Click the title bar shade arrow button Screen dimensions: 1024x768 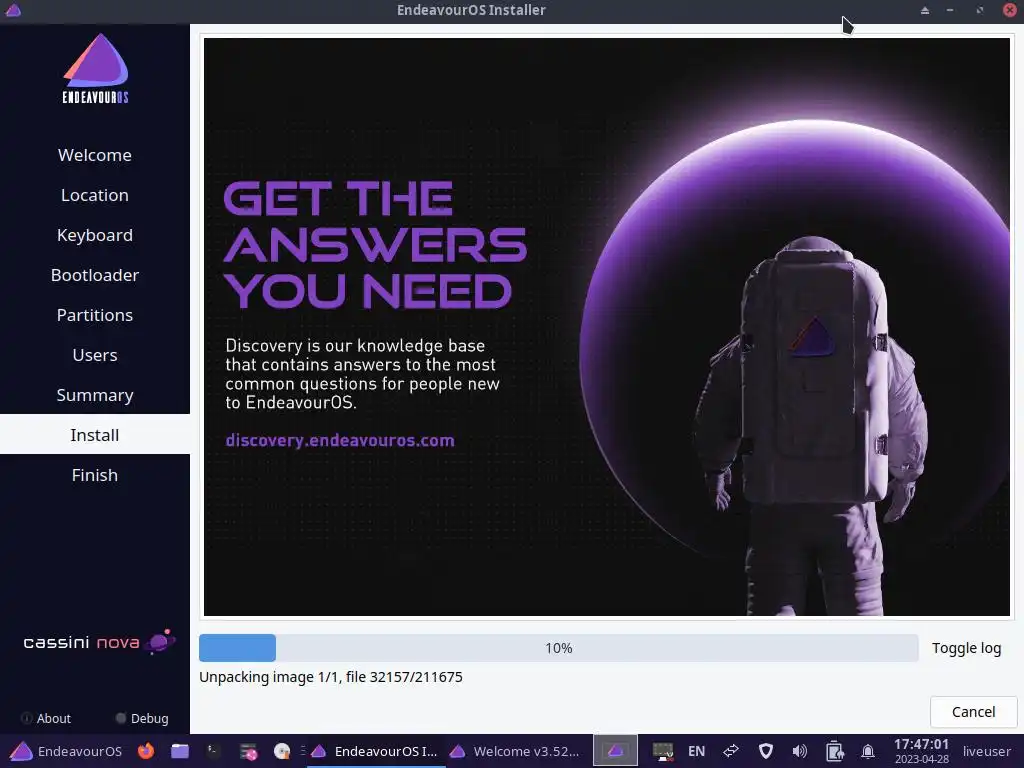(925, 10)
